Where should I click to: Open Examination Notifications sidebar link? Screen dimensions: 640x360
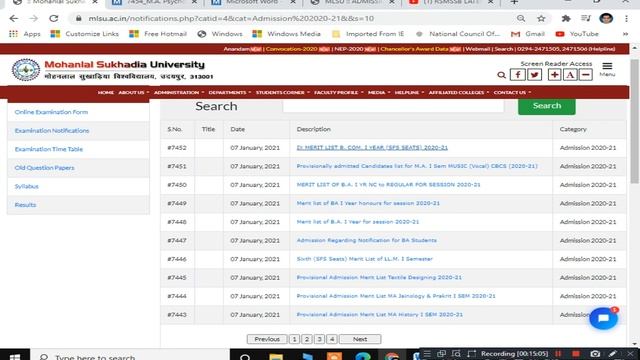[x=52, y=131]
